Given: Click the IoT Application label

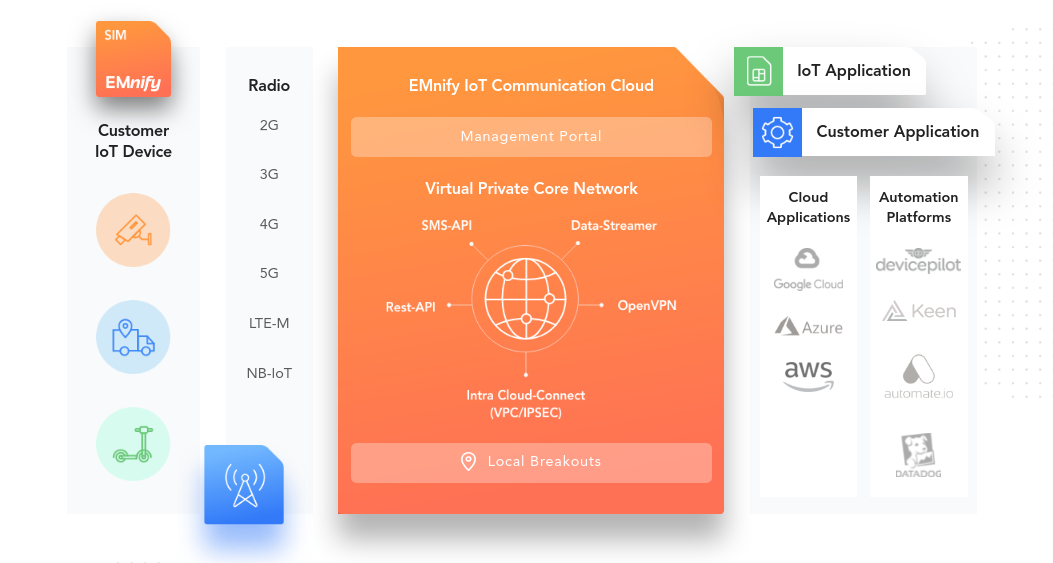Looking at the screenshot, I should coord(854,71).
